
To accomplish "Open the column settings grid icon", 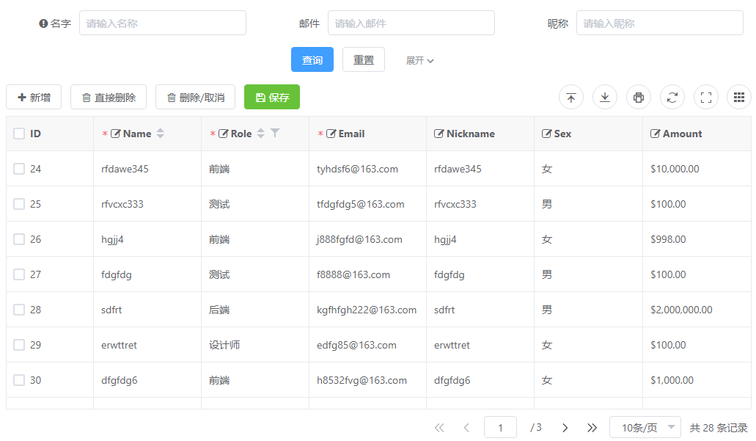I will click(740, 97).
